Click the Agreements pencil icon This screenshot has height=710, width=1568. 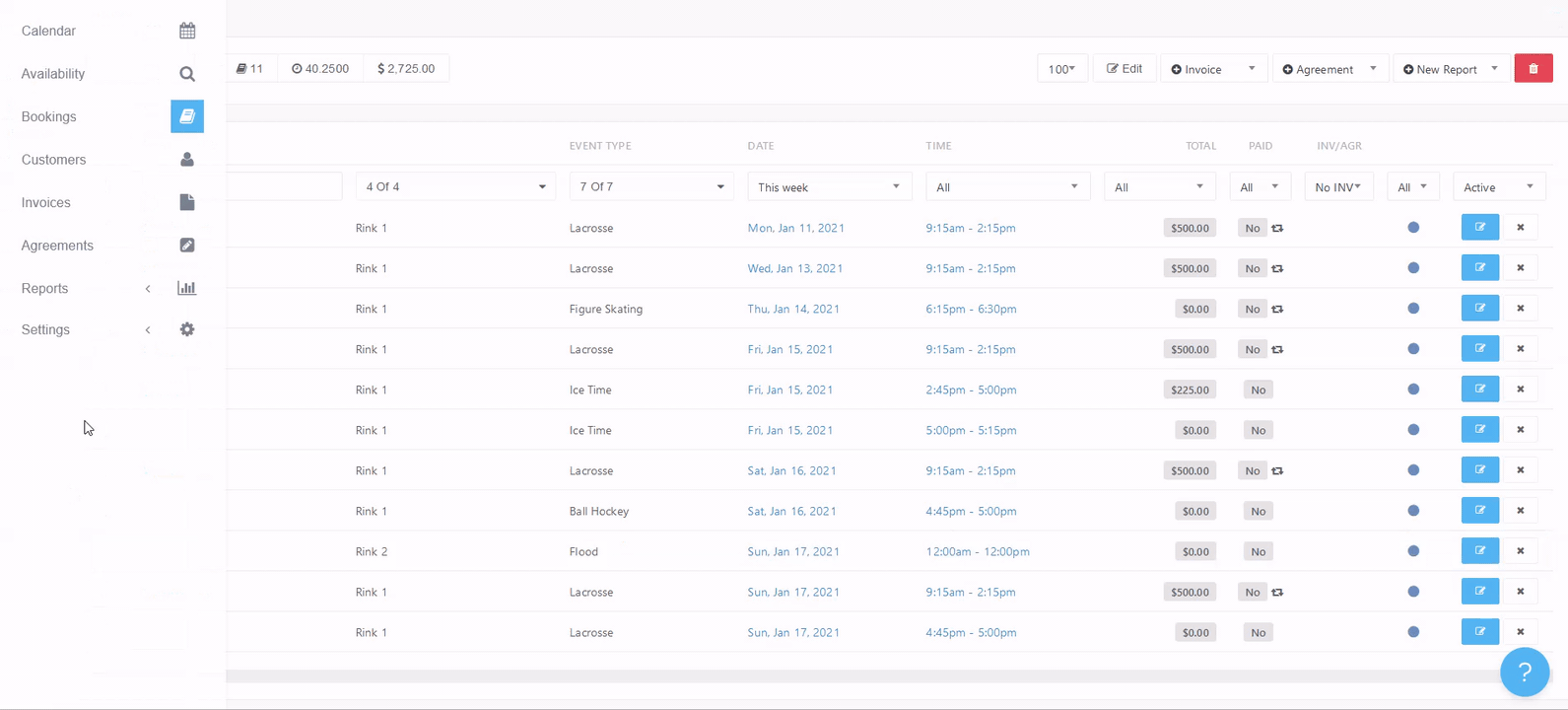pos(187,246)
